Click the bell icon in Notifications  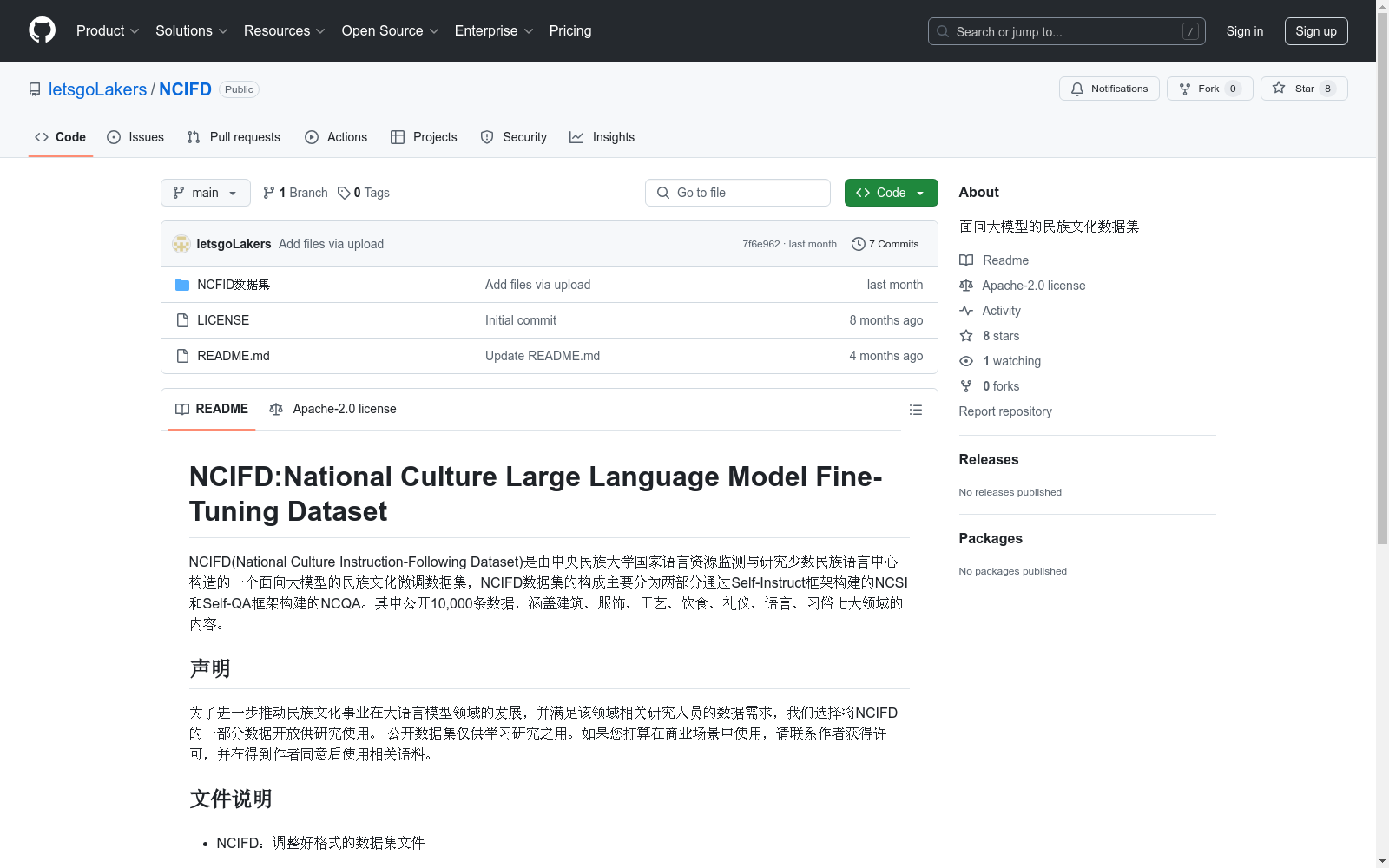click(x=1077, y=89)
